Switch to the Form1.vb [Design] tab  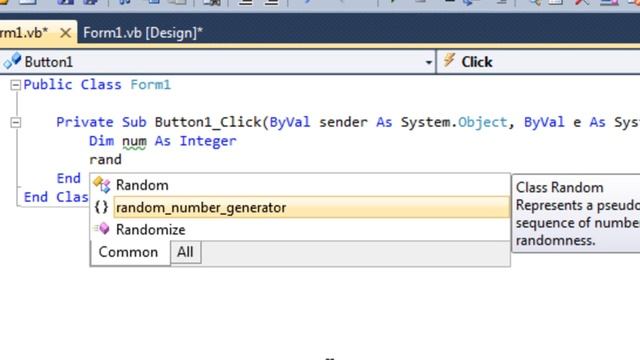(x=142, y=33)
